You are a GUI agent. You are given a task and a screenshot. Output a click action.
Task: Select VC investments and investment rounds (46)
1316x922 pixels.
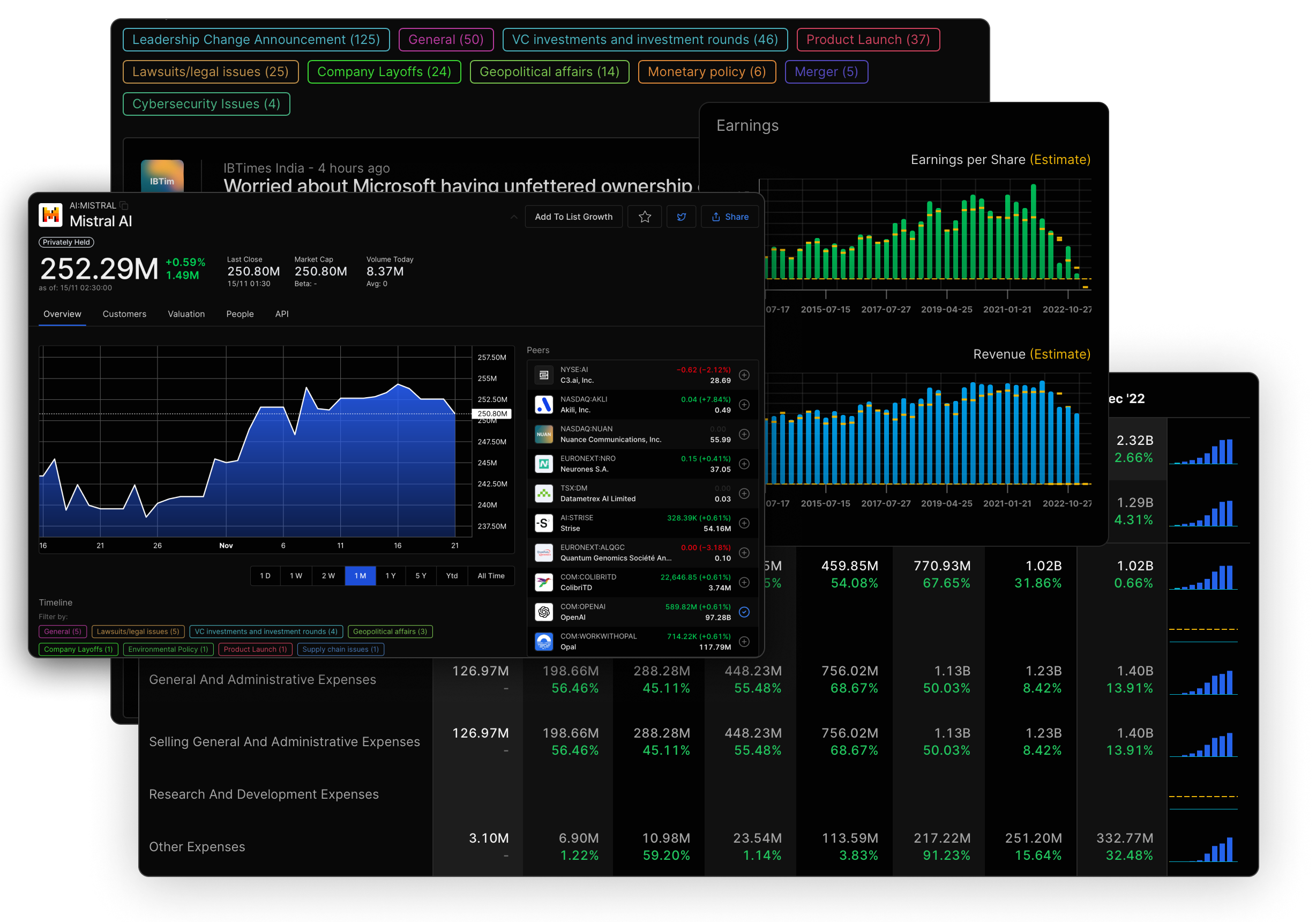tap(645, 40)
